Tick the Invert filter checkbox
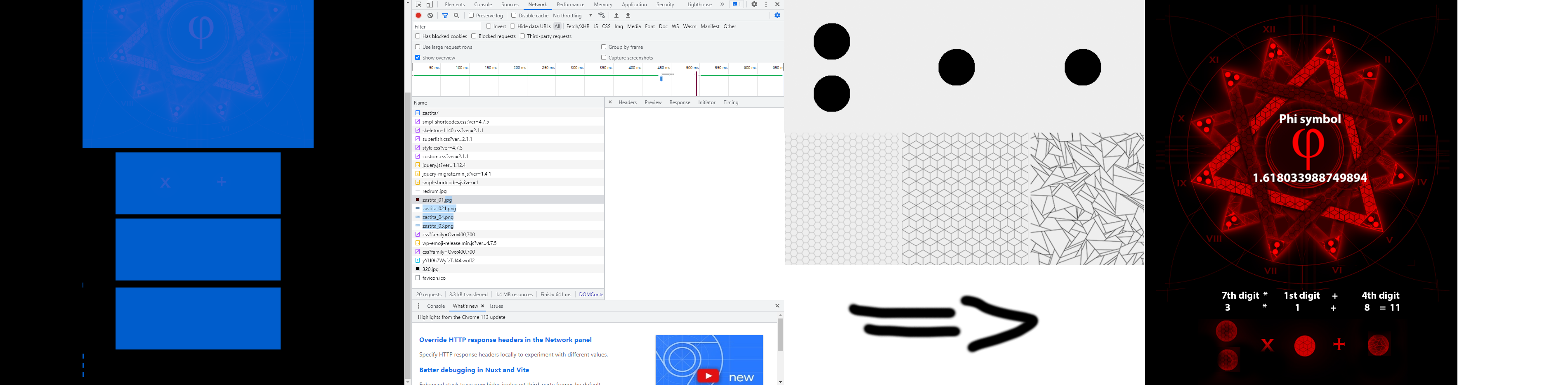Screen dimensions: 1568x385 489,26
